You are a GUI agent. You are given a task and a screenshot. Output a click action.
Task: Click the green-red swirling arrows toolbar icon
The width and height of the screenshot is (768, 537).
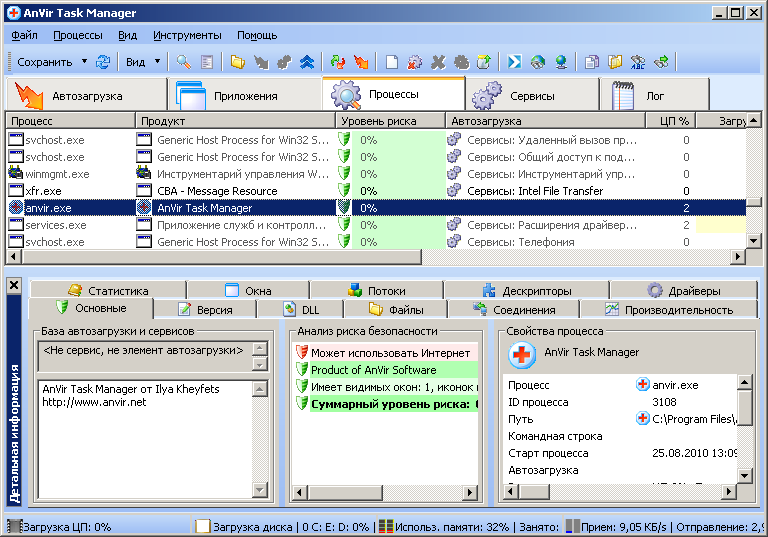[x=338, y=62]
